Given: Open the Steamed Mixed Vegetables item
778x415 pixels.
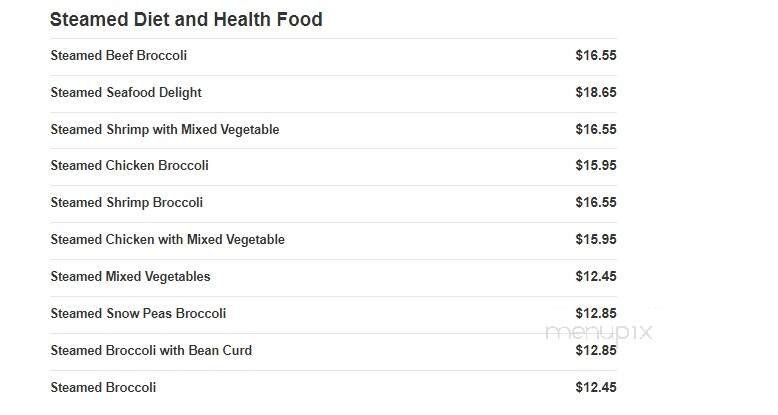Looking at the screenshot, I should [131, 277].
